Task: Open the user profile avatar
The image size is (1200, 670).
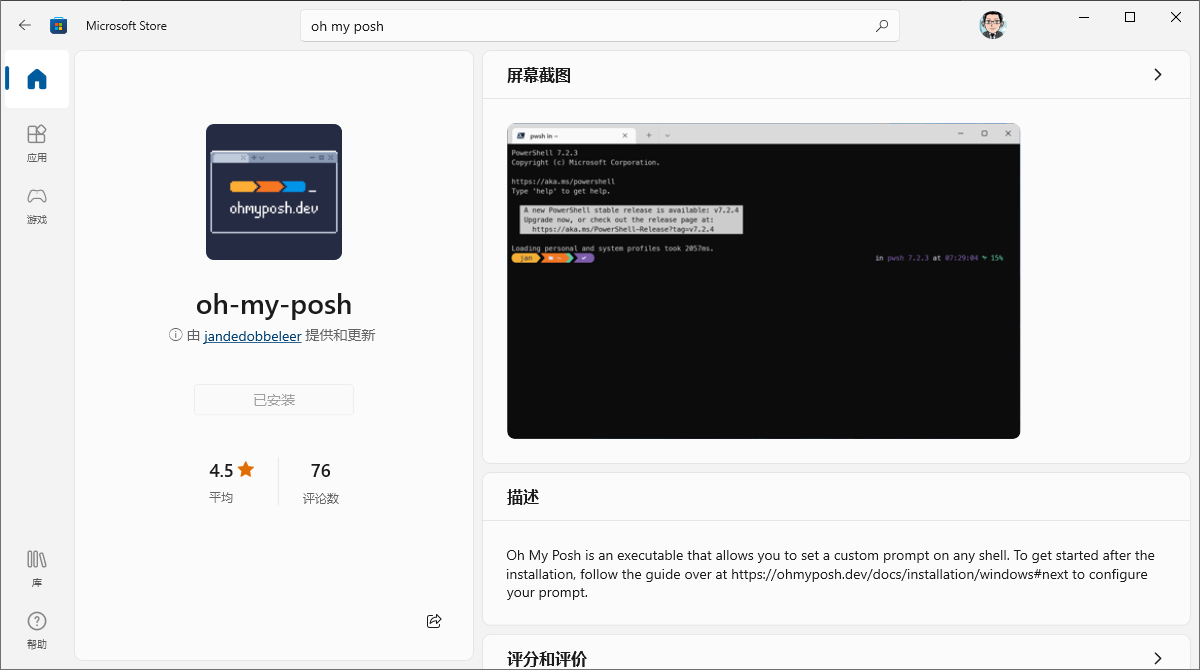Action: coord(991,26)
